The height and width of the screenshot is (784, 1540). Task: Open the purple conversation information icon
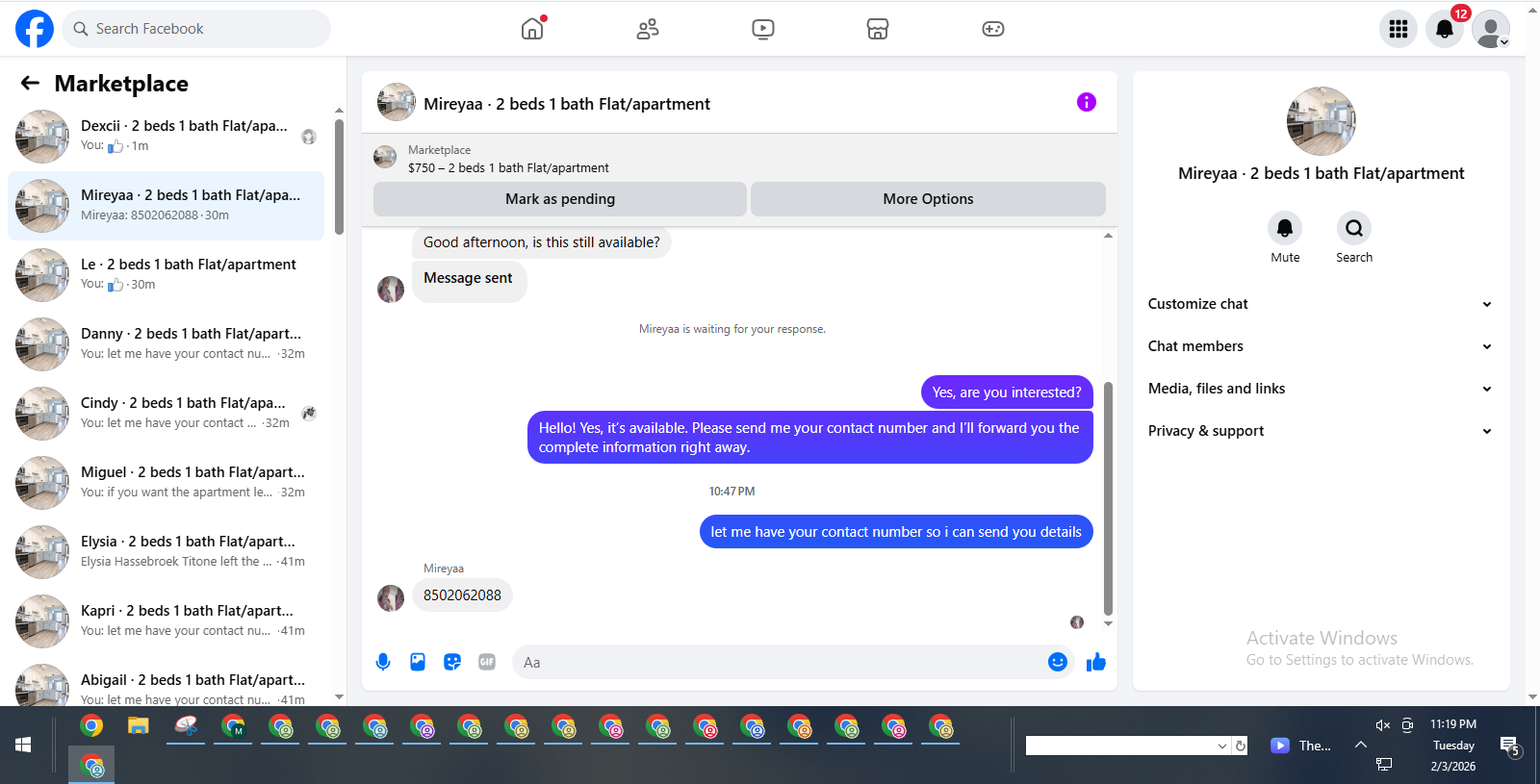click(x=1087, y=102)
